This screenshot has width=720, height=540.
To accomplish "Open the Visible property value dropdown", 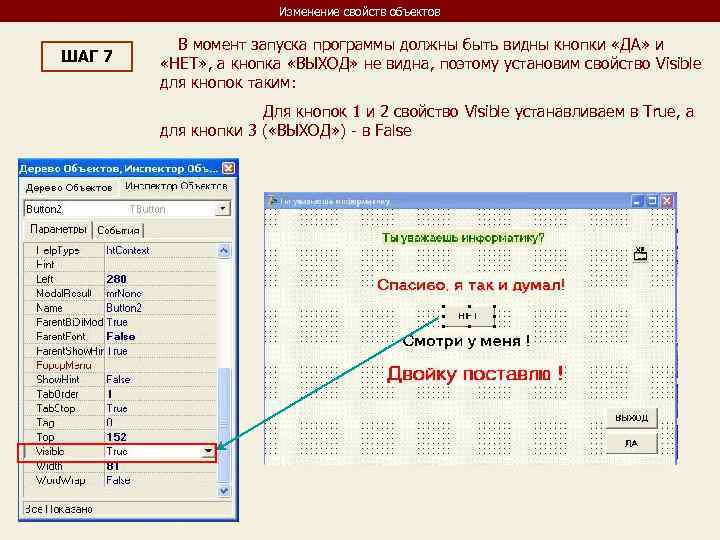I will coord(208,451).
